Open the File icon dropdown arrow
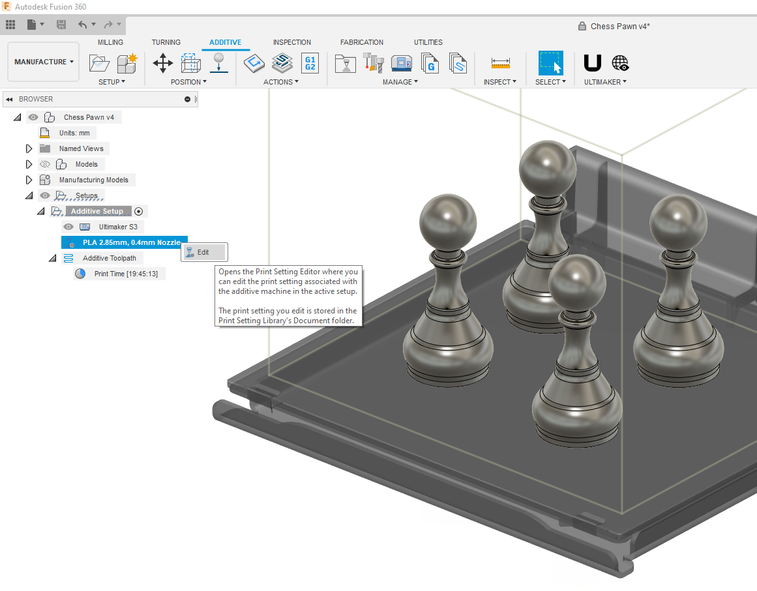This screenshot has width=757, height=591. (42, 24)
